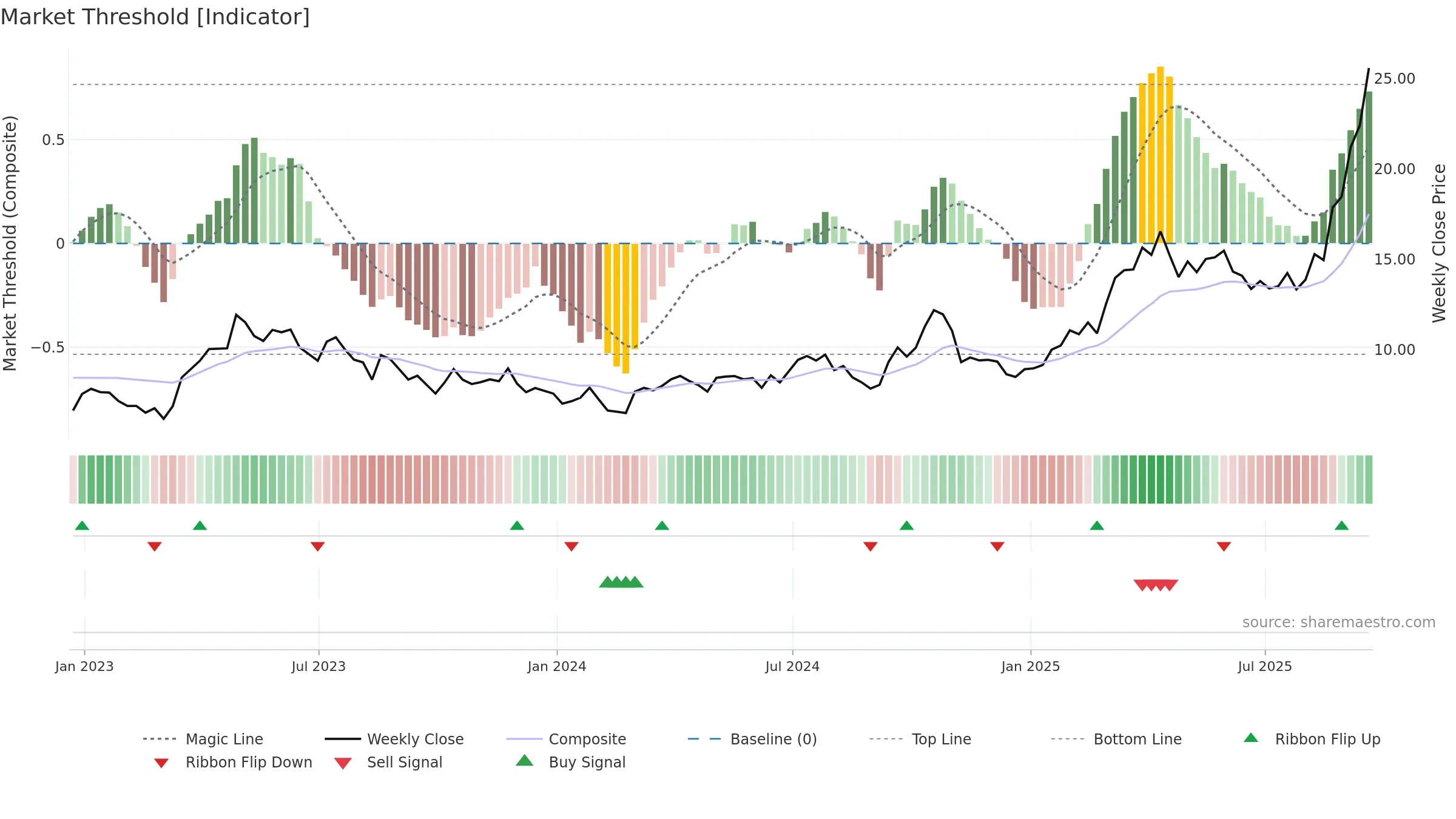Image resolution: width=1456 pixels, height=819 pixels.
Task: Select the March 2024 ribbon flip up marker
Action: (x=662, y=525)
